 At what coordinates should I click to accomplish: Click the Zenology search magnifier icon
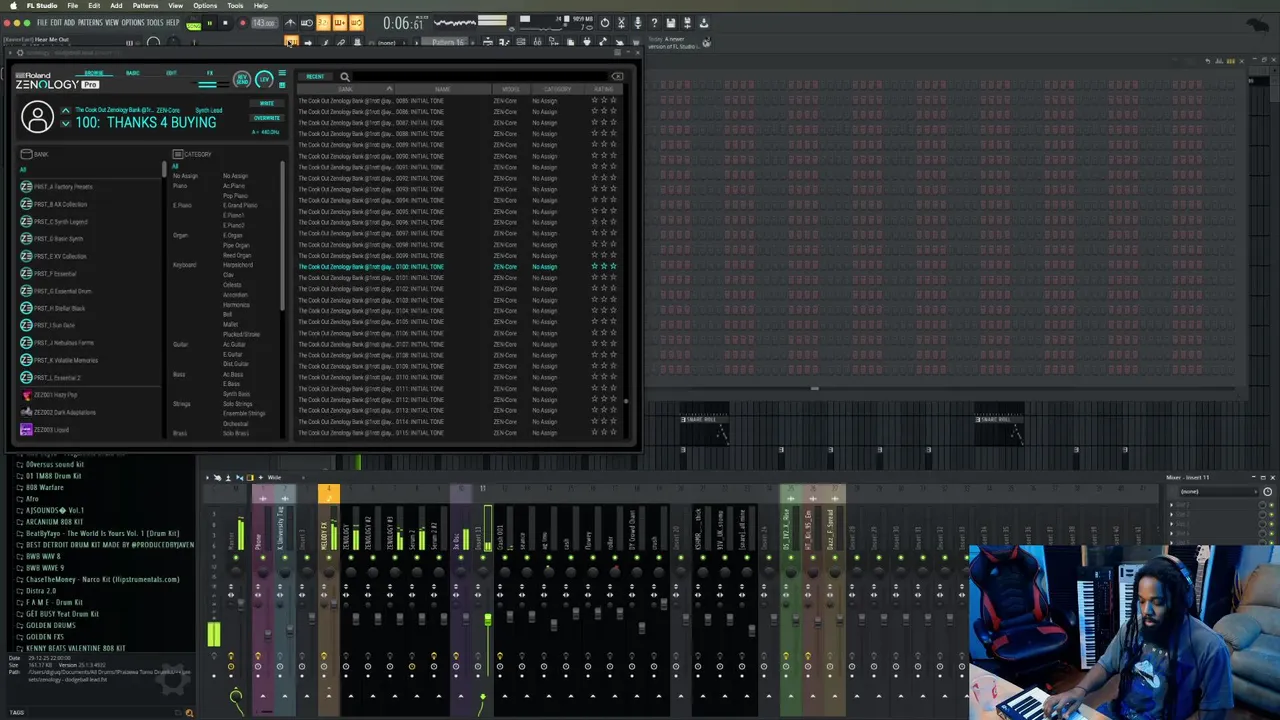(345, 77)
